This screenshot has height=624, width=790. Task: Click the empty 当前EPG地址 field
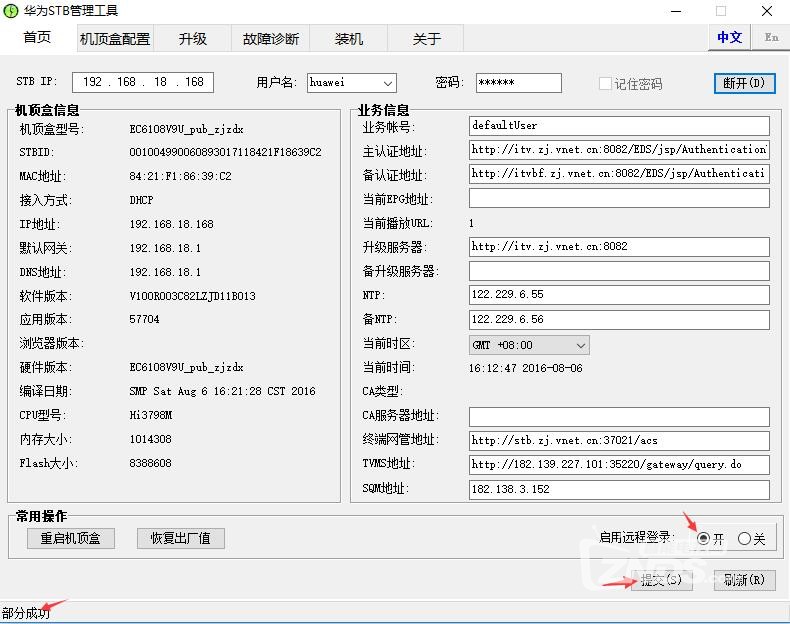[x=619, y=198]
